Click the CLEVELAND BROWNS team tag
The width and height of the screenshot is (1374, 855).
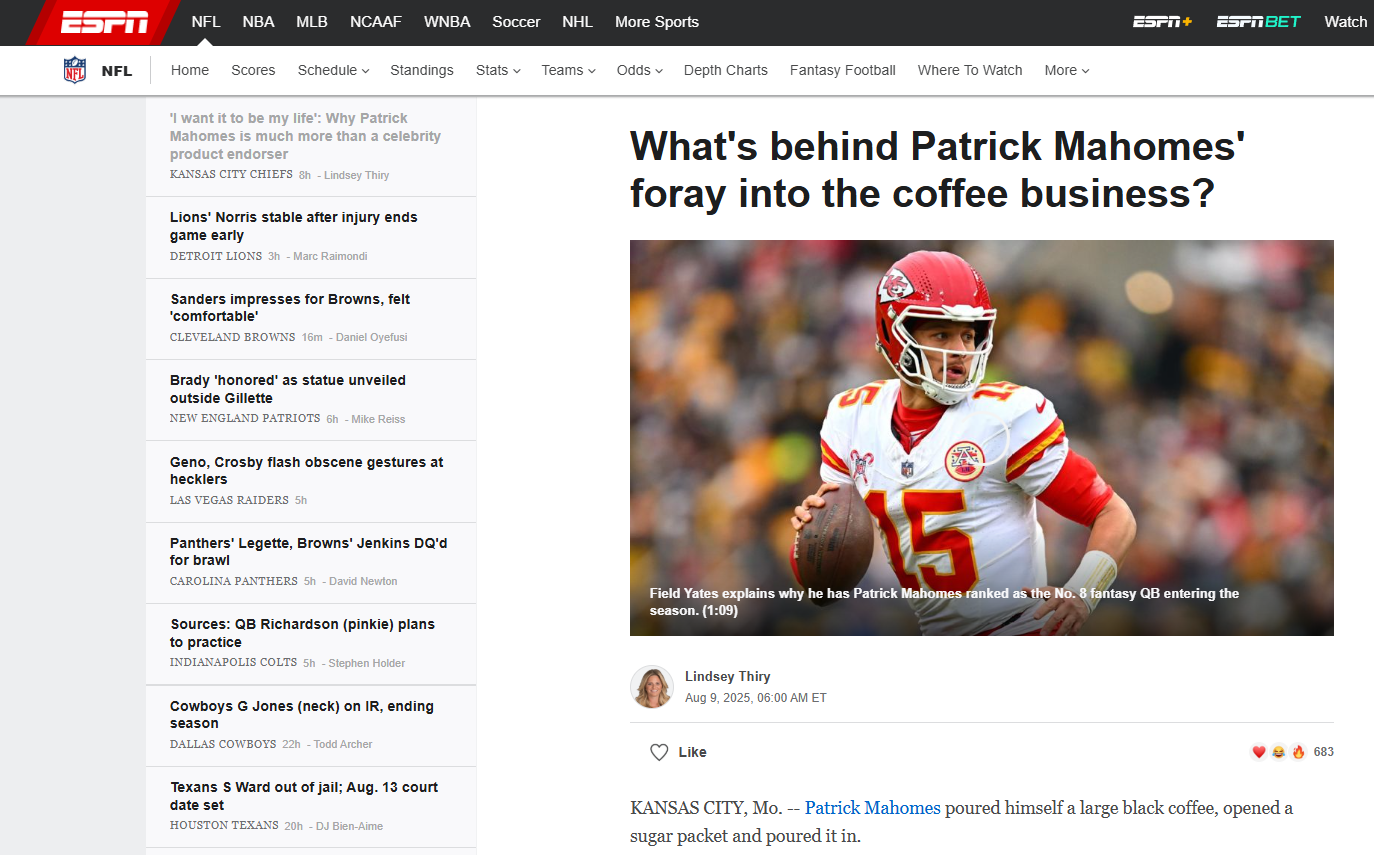coord(233,337)
